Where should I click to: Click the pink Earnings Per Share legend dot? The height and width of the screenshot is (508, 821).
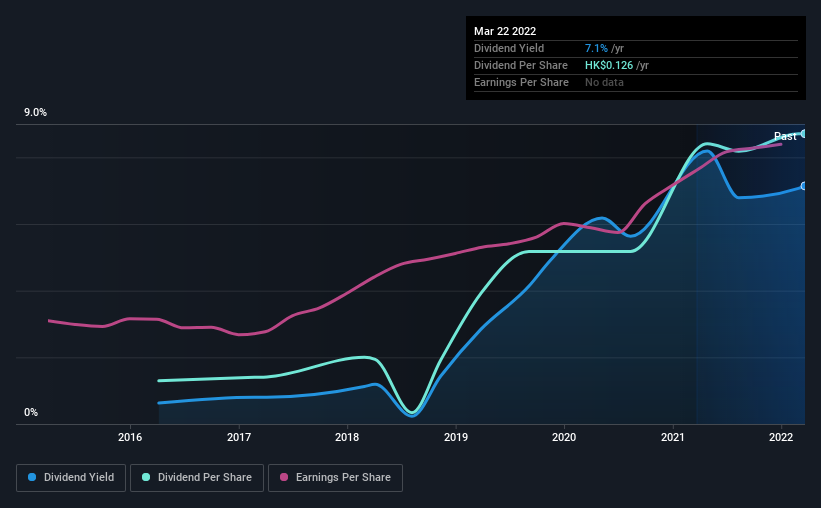(284, 477)
